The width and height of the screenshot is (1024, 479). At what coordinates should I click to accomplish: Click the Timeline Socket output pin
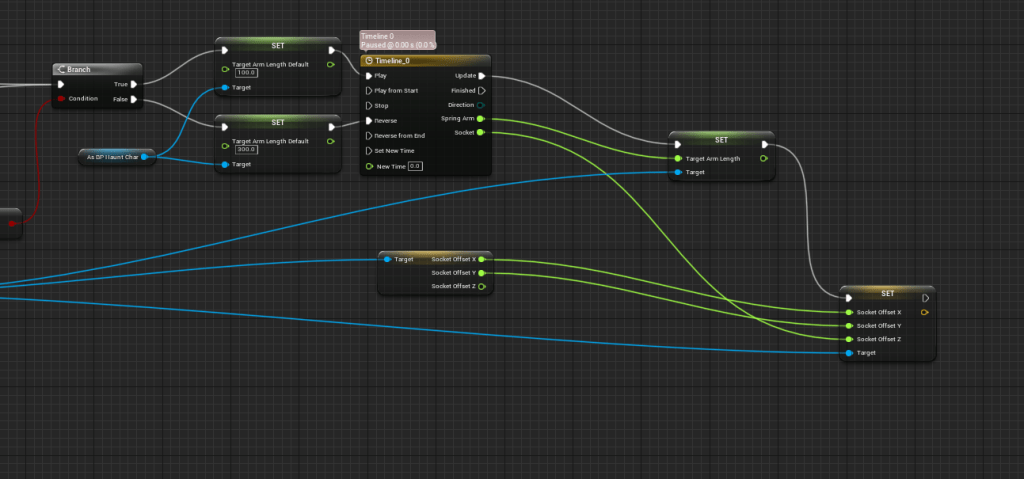click(481, 132)
